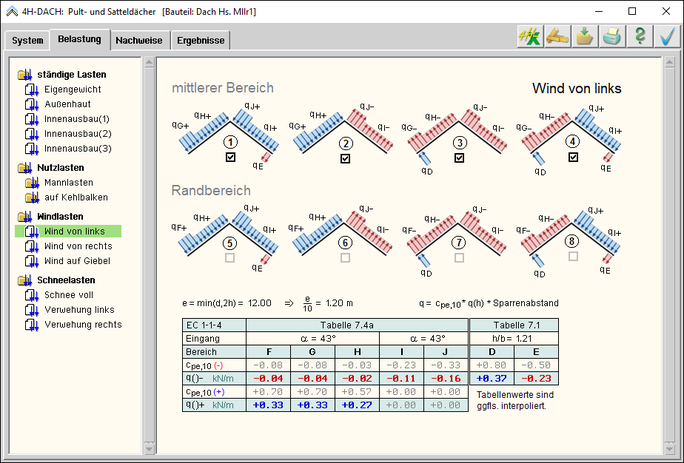Enable load case 5 checkbox in Randbereich
This screenshot has width=684, height=463.
pos(231,257)
